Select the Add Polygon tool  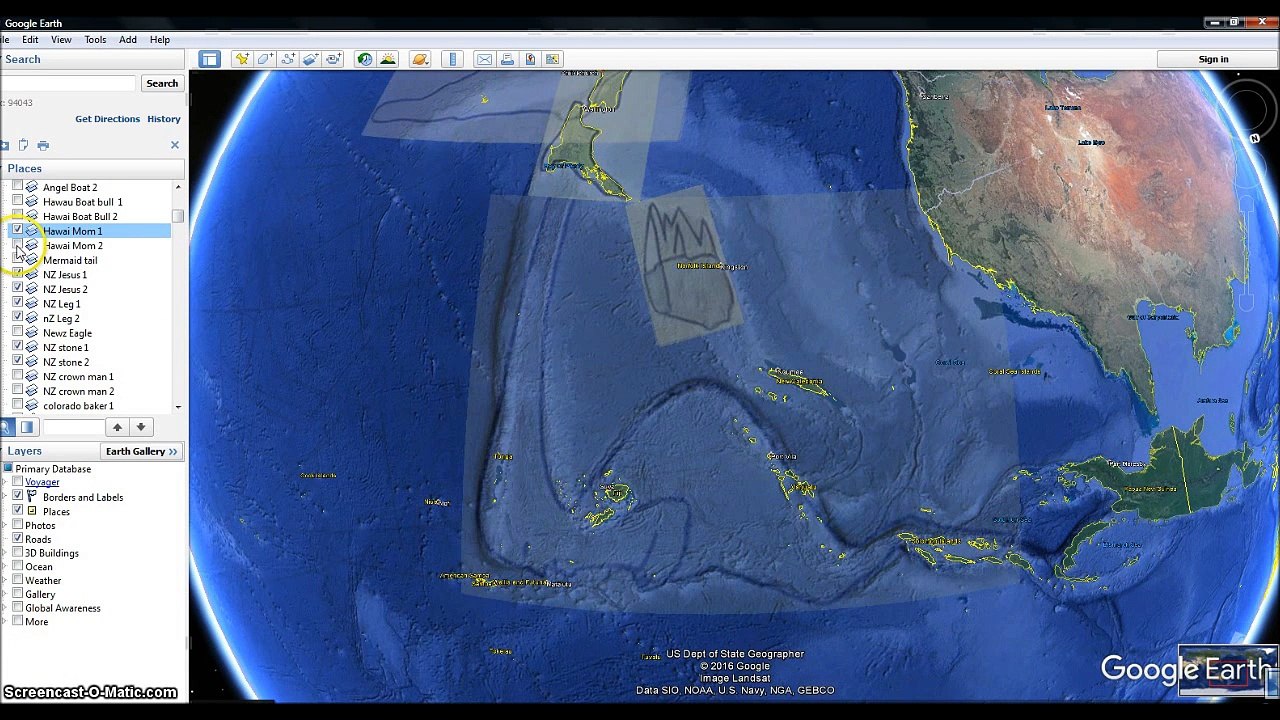pos(265,59)
